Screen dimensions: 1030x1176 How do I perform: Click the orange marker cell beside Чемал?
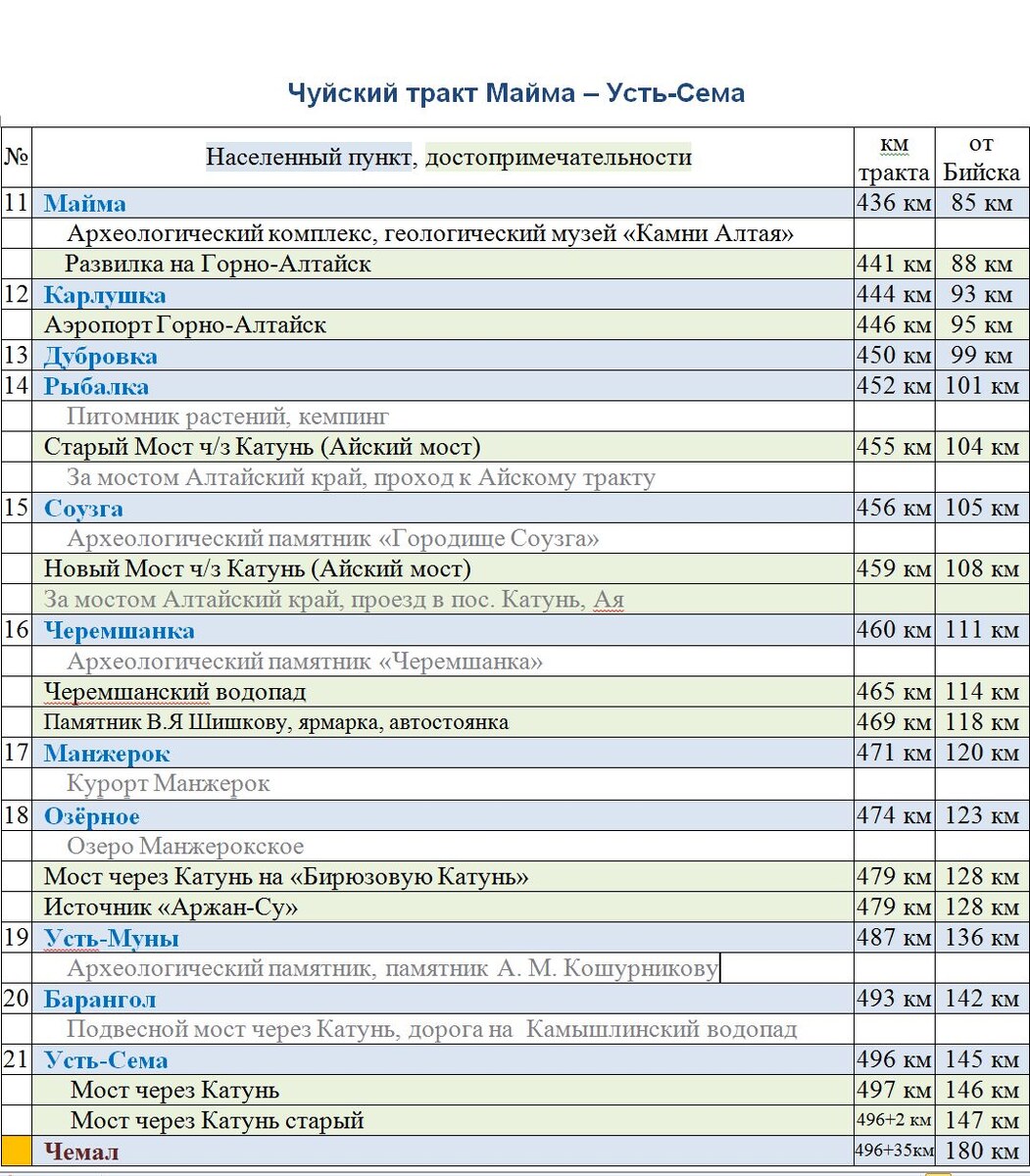(17, 1151)
